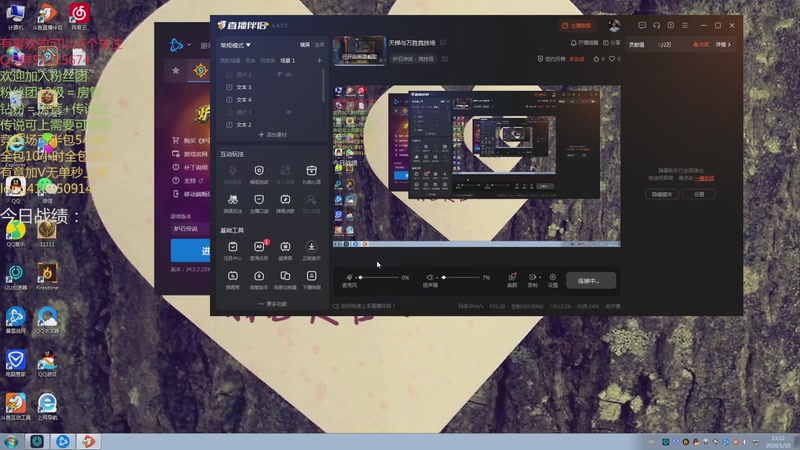The width and height of the screenshot is (800, 450).
Task: Select the second scene tab in scene list
Action: click(250, 60)
